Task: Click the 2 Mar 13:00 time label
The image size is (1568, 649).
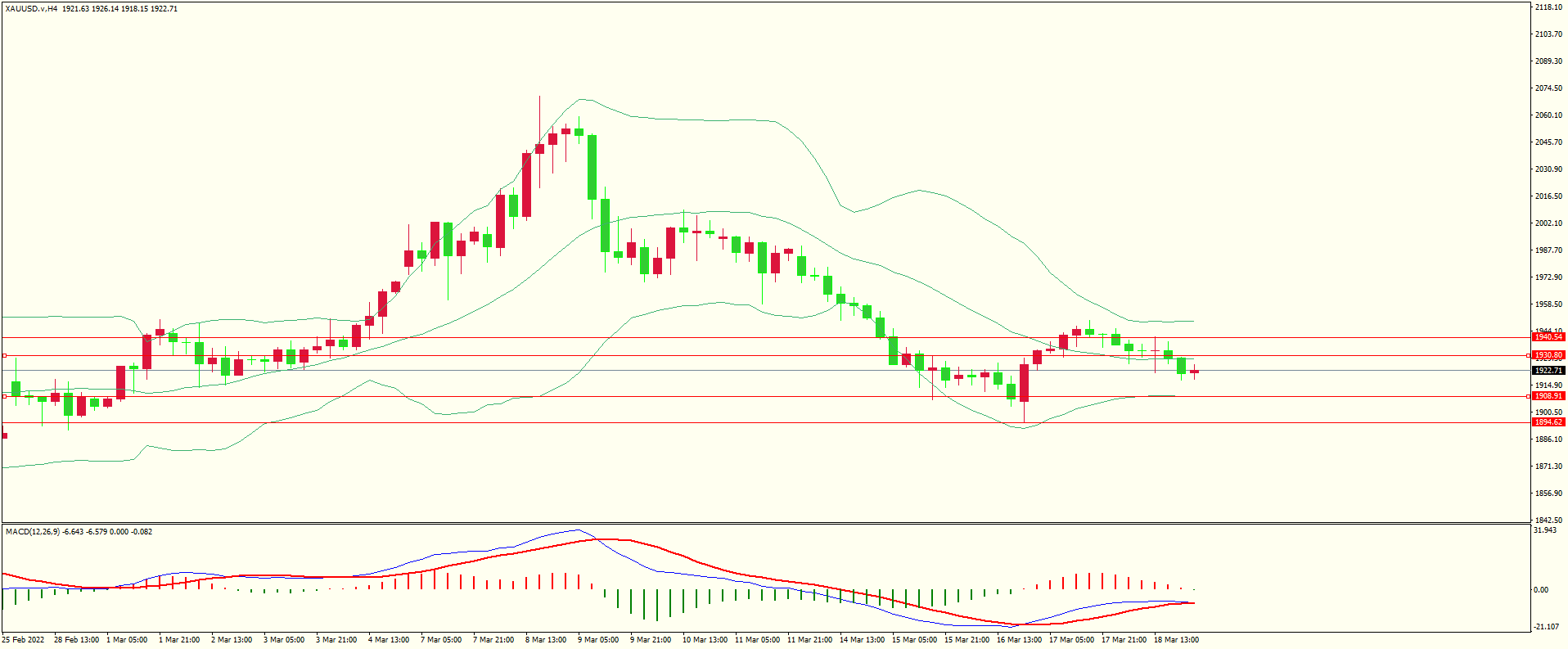Action: pyautogui.click(x=232, y=640)
